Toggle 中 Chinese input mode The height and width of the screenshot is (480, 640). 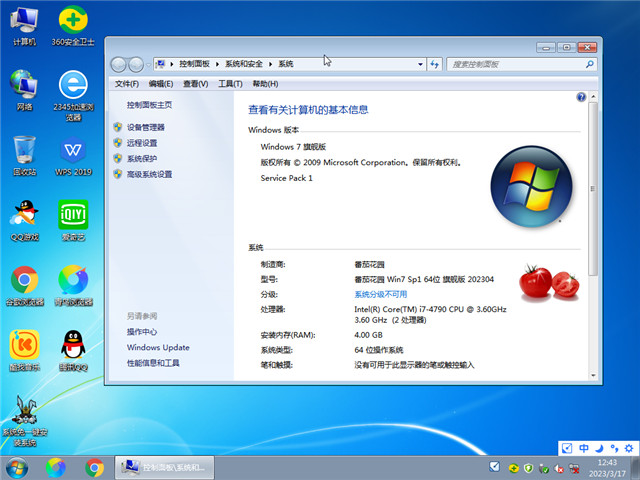pos(584,448)
